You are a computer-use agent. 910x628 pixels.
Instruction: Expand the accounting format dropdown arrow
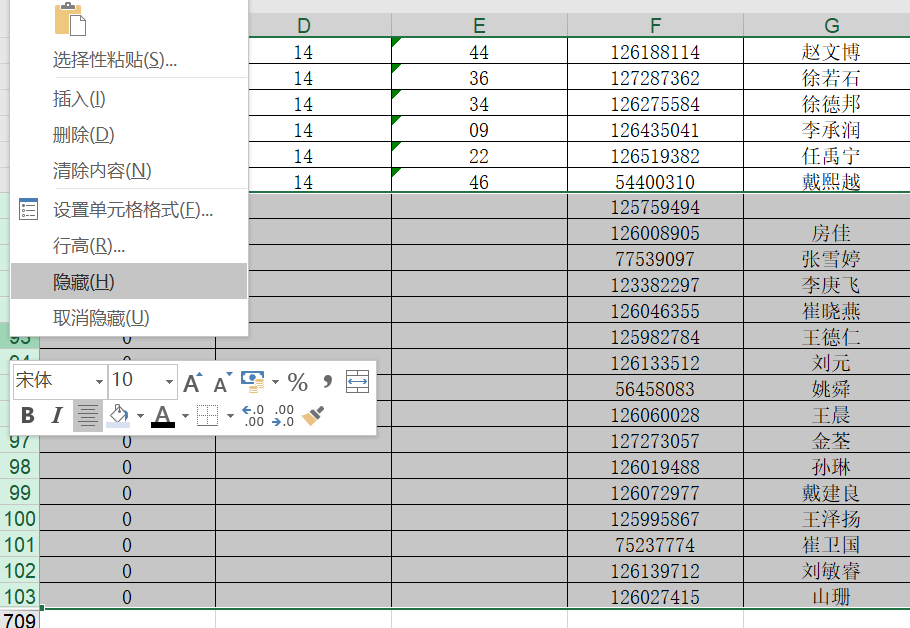[275, 382]
